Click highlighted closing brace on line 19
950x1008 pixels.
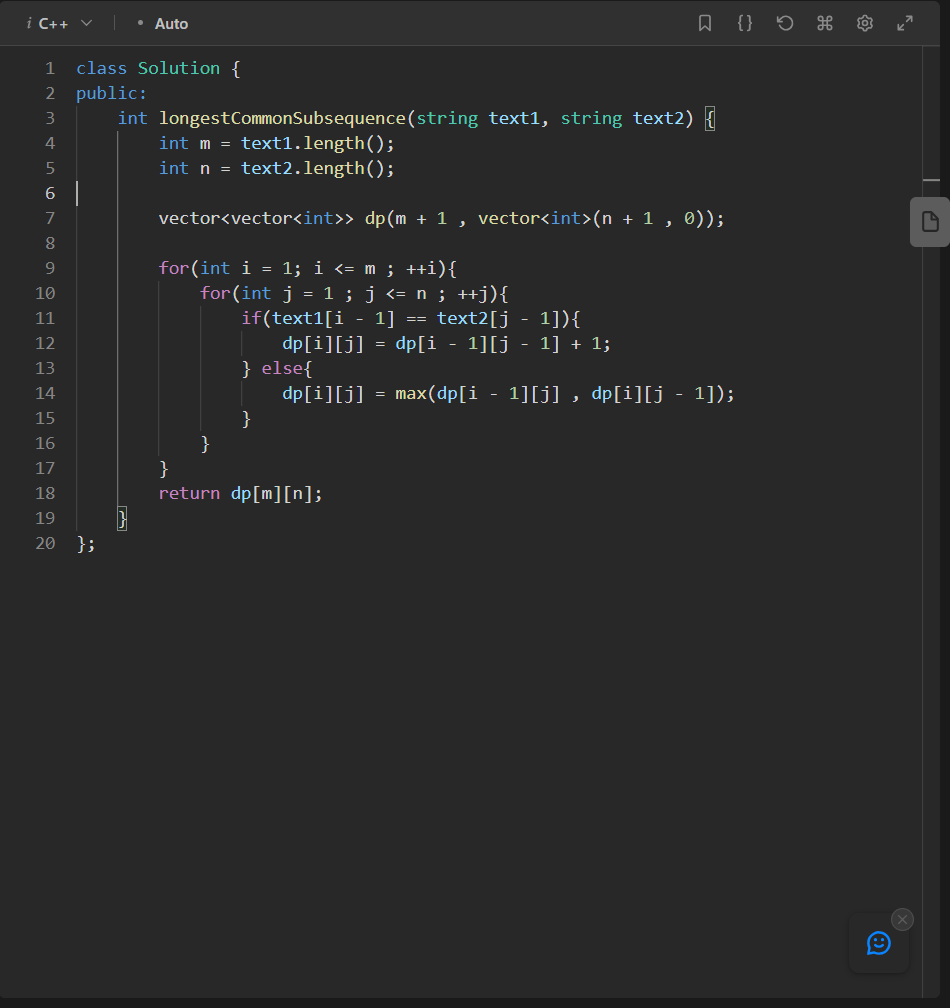(x=122, y=518)
